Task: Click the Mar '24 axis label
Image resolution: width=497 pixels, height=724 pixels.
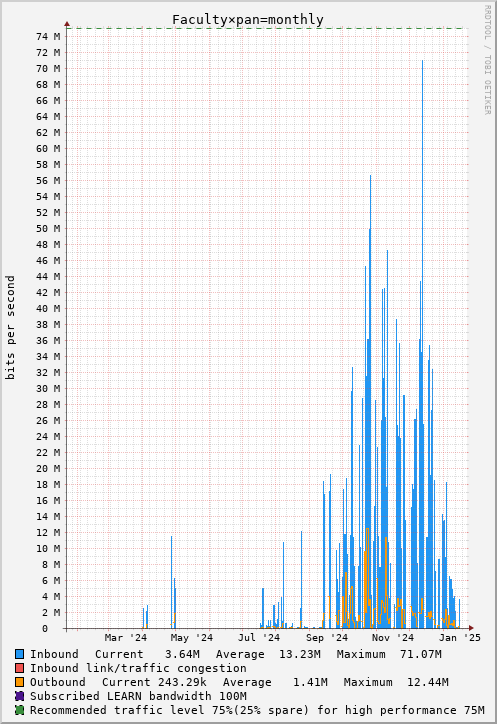Action: coord(126,638)
